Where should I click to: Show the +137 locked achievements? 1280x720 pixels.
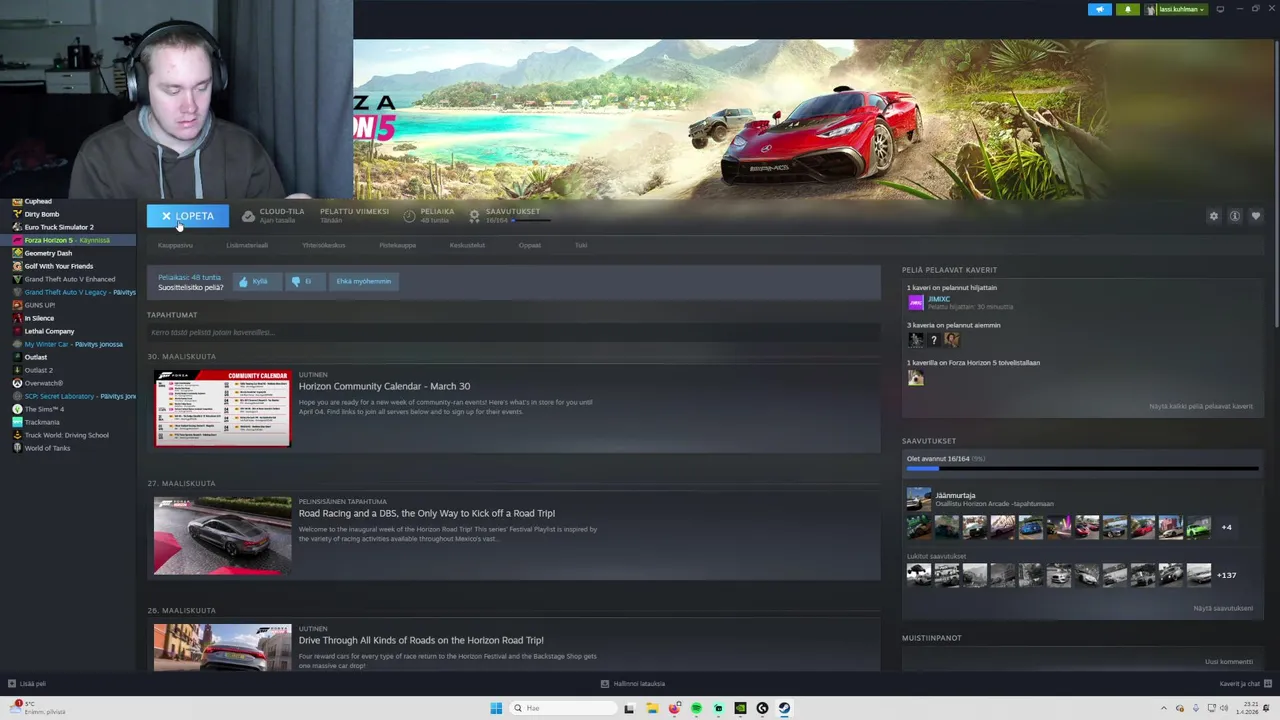[1226, 575]
